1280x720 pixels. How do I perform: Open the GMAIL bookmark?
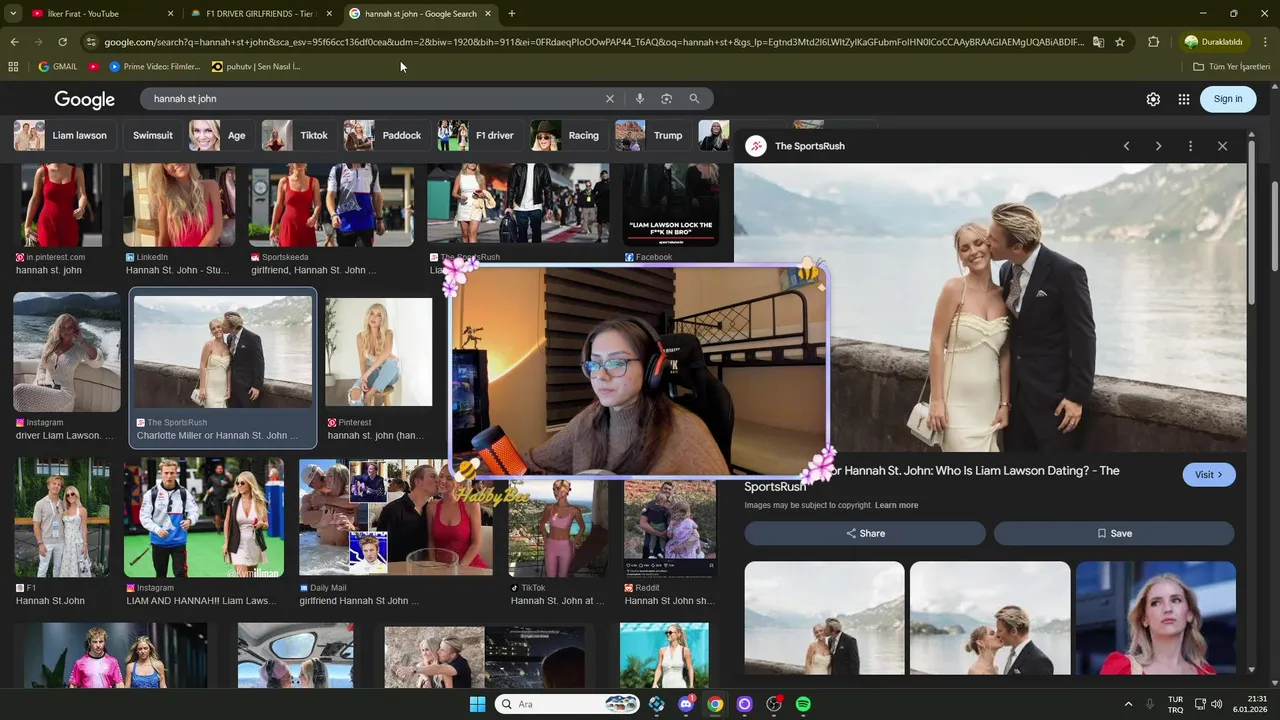coord(57,67)
